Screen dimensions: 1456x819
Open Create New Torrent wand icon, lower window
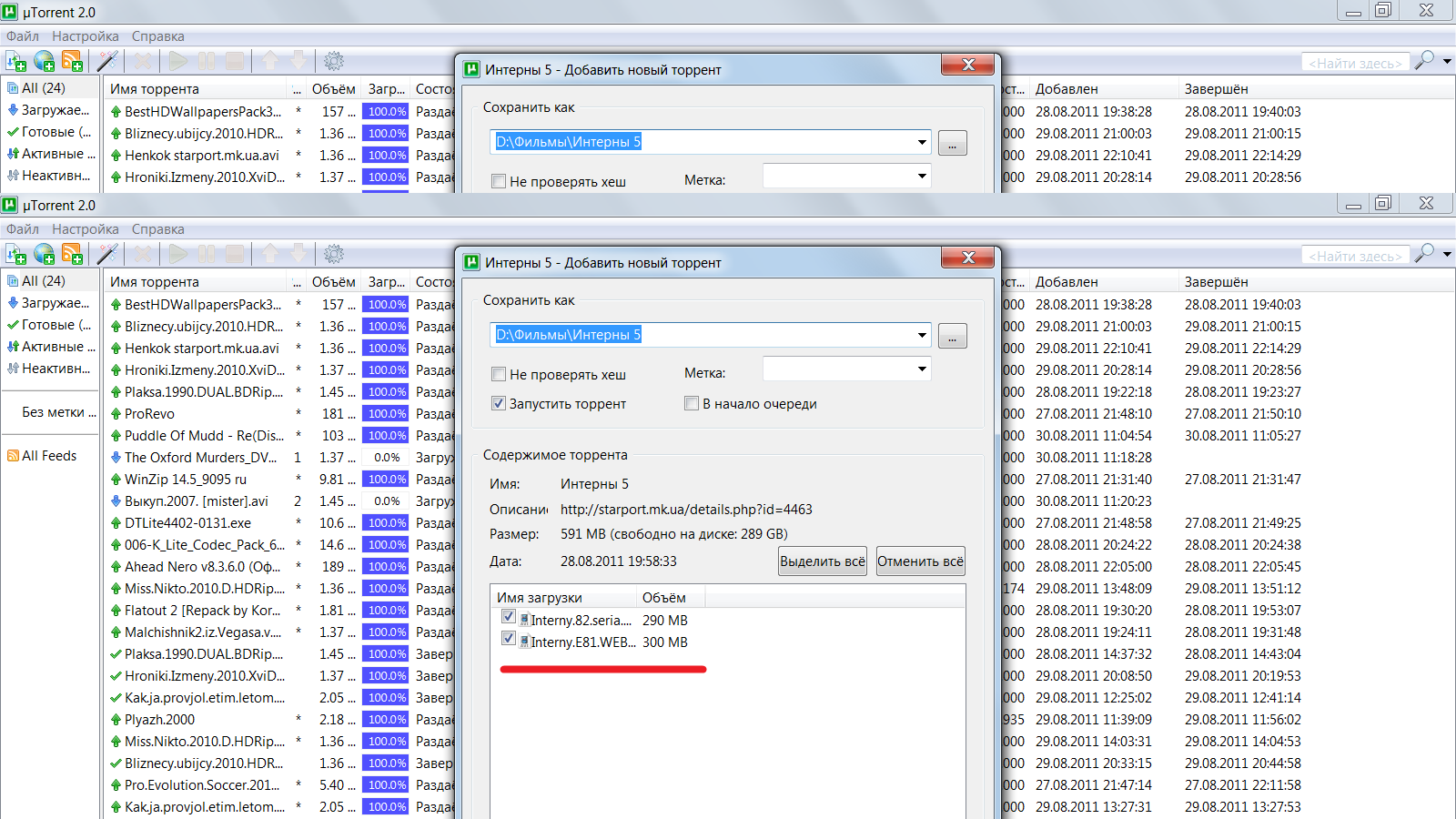click(107, 254)
